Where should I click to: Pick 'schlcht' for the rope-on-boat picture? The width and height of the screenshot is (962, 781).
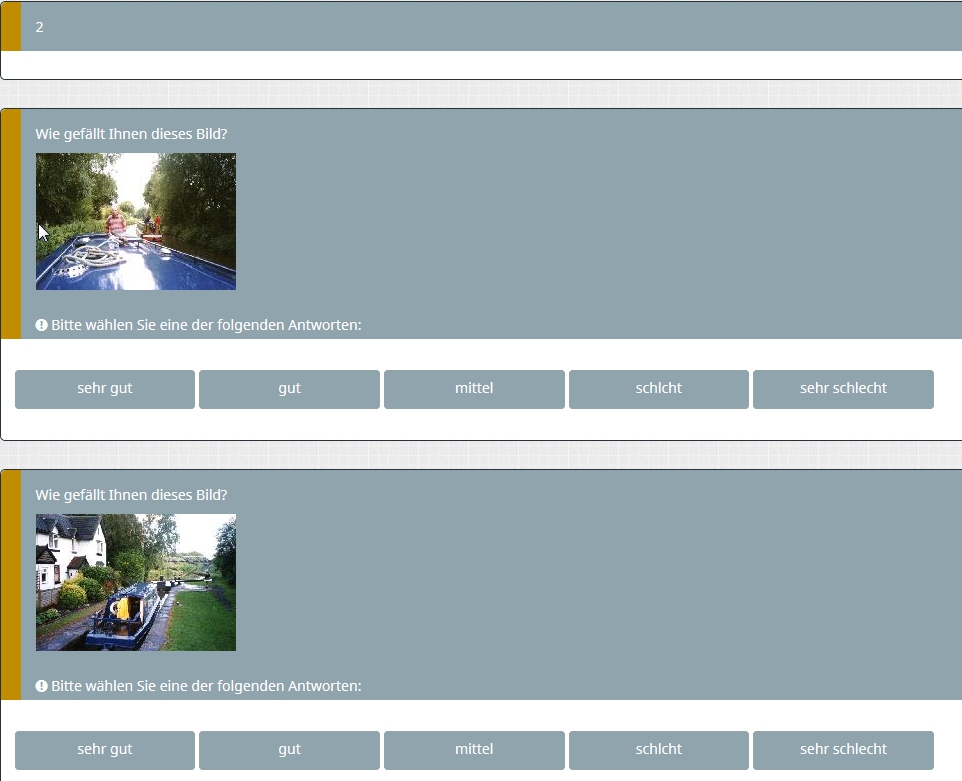point(659,389)
